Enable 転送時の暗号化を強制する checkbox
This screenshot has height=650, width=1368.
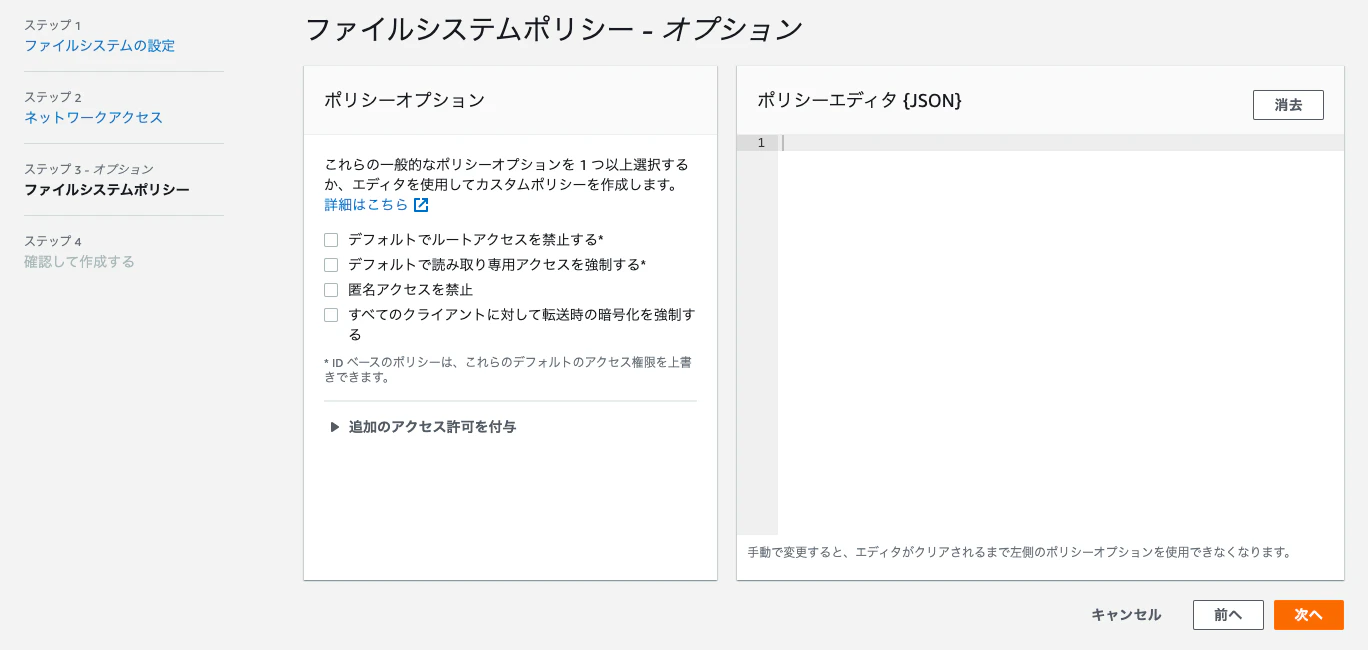coord(331,315)
